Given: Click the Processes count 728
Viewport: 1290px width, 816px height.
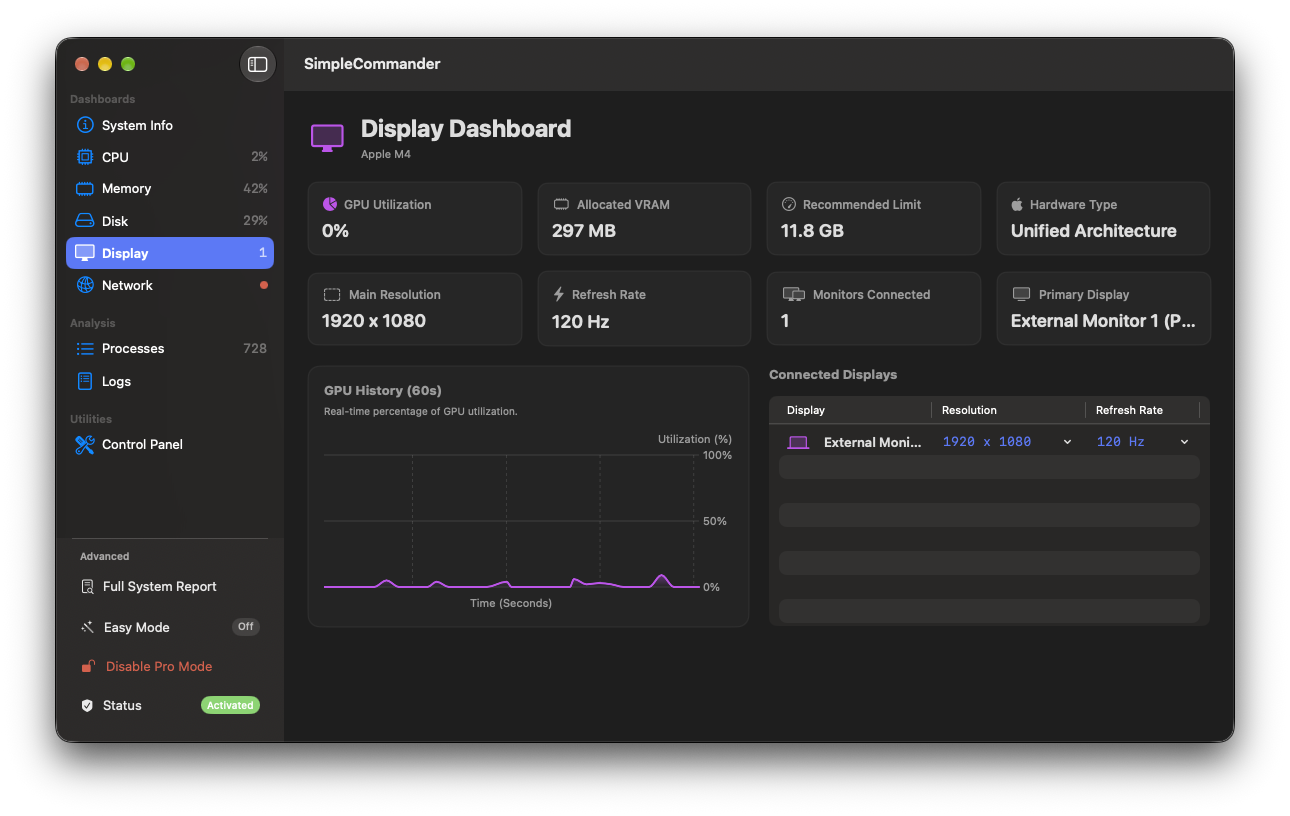Looking at the screenshot, I should (x=255, y=349).
